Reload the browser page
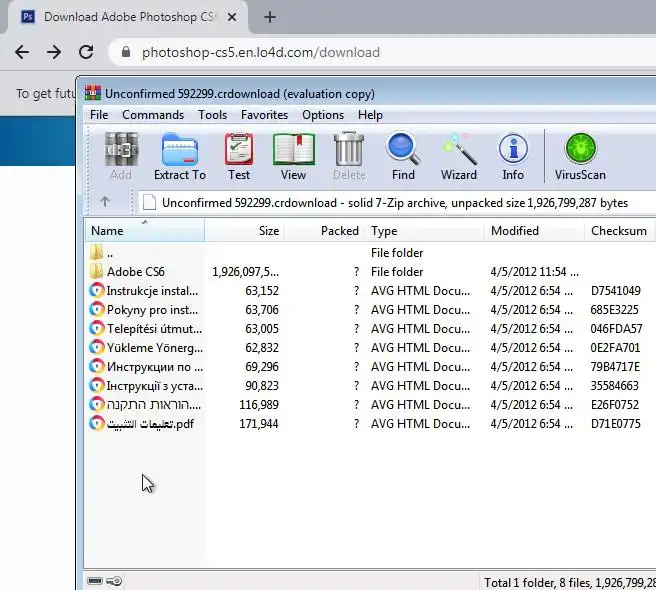656x590 pixels. coord(86,52)
